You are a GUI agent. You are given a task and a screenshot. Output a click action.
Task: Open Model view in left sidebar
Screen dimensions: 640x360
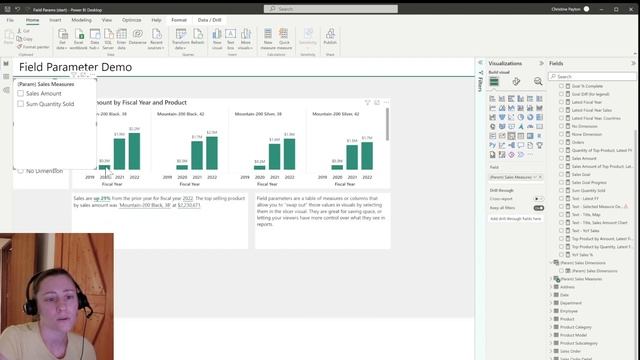(6, 90)
